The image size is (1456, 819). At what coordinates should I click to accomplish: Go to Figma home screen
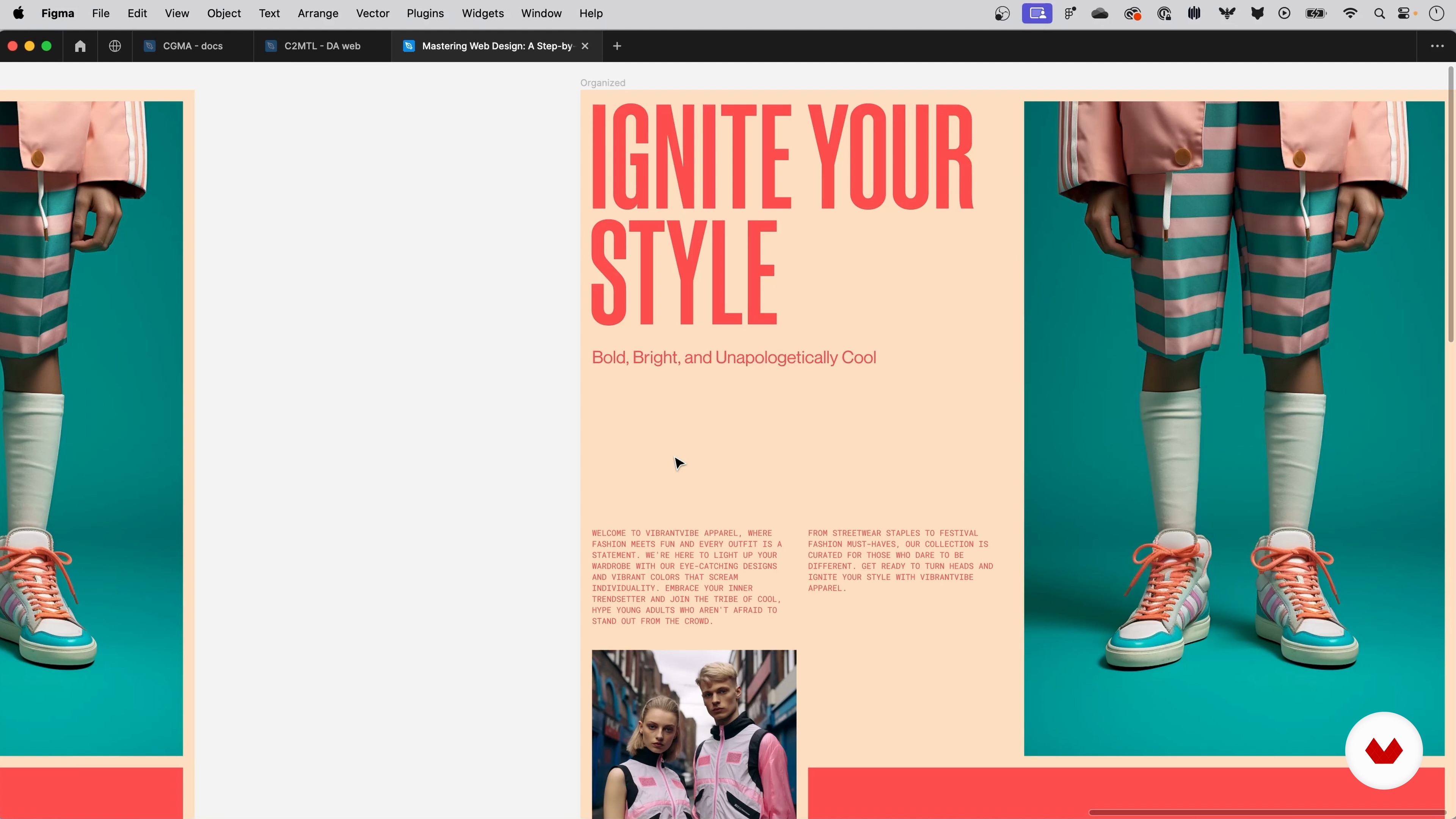pos(80,46)
